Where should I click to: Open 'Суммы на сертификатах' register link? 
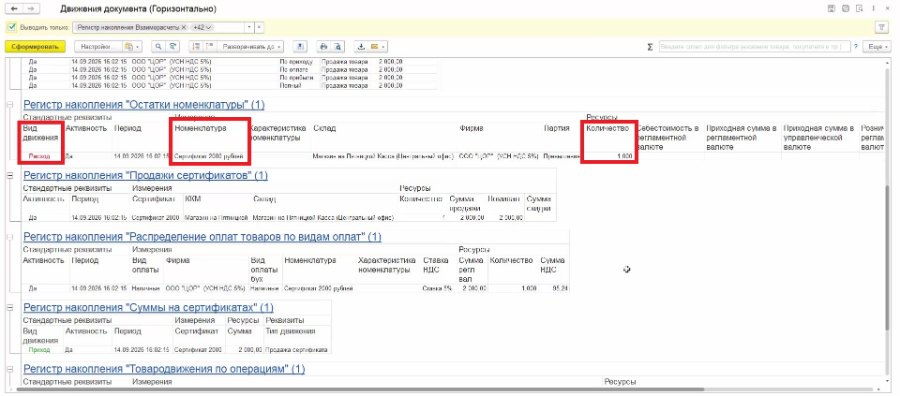click(x=148, y=308)
